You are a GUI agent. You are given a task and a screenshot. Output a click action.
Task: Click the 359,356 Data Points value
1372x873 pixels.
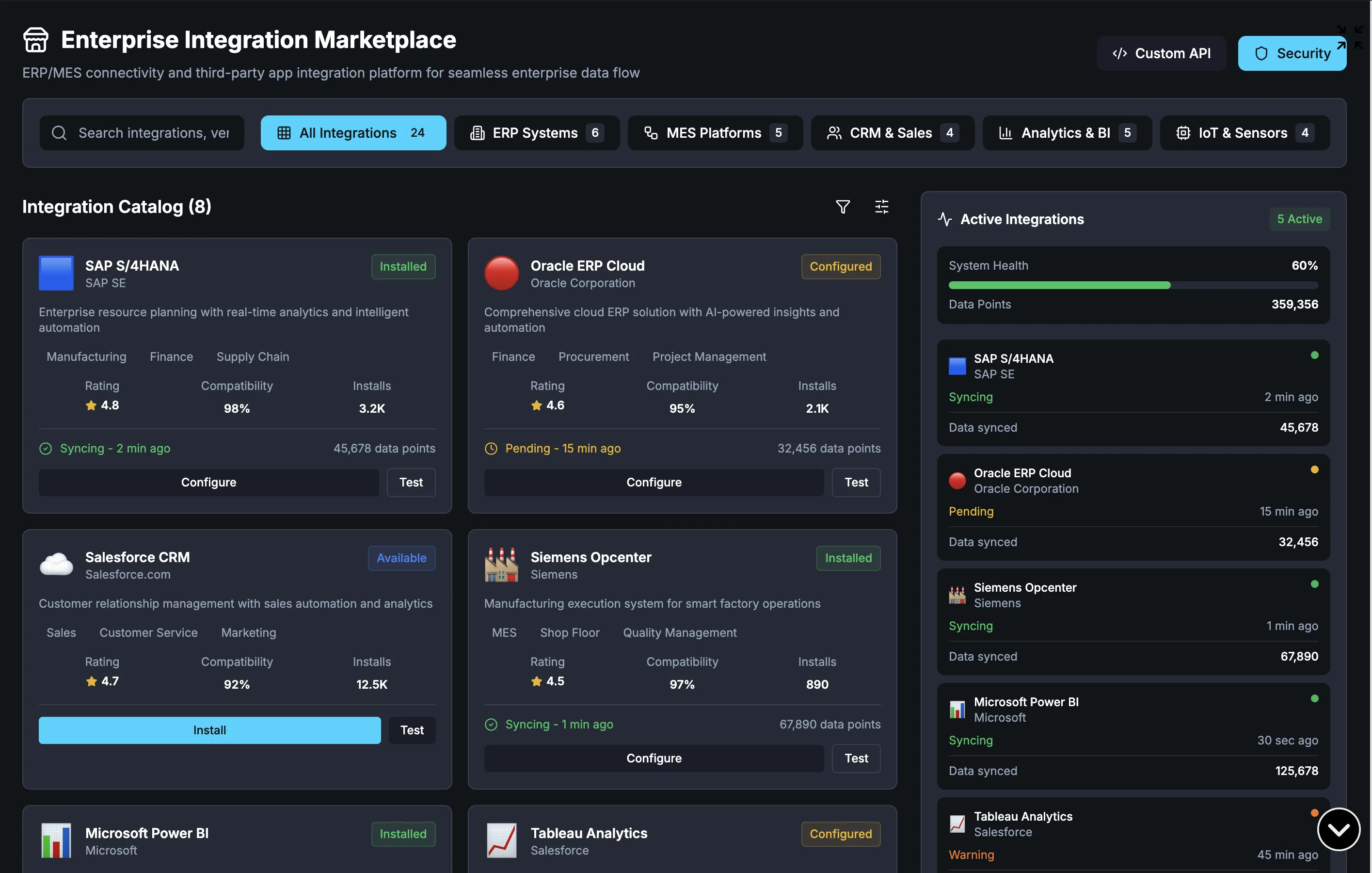[1295, 304]
